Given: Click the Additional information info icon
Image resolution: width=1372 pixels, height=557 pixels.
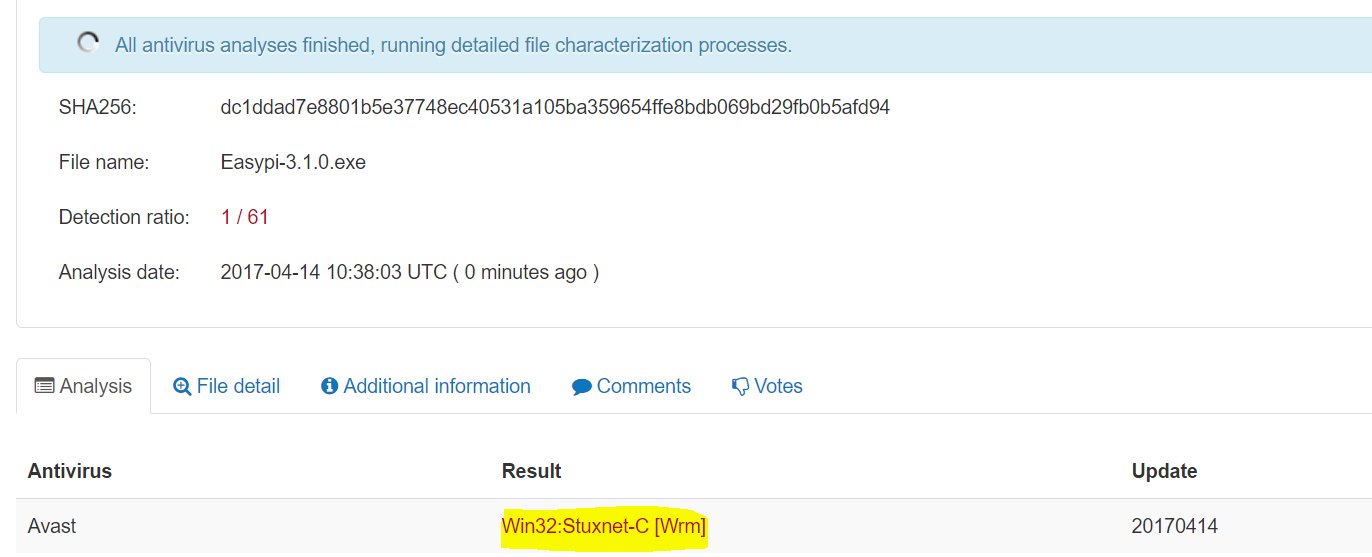Looking at the screenshot, I should point(330,386).
